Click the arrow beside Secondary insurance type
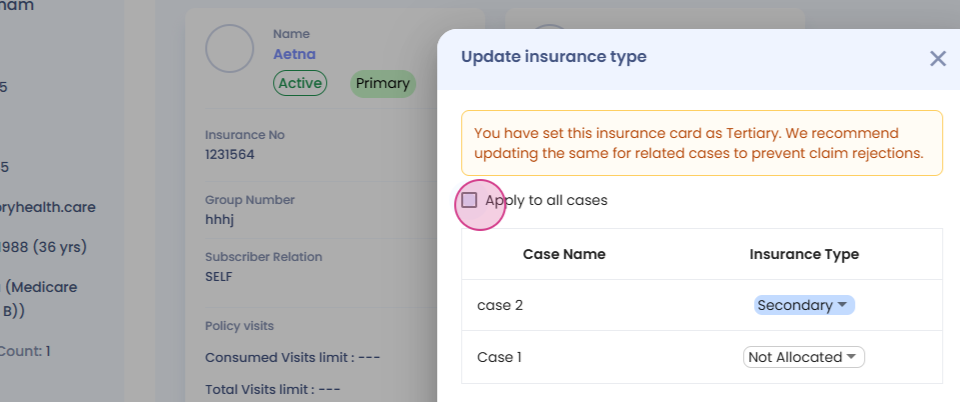960x402 pixels. [x=842, y=305]
